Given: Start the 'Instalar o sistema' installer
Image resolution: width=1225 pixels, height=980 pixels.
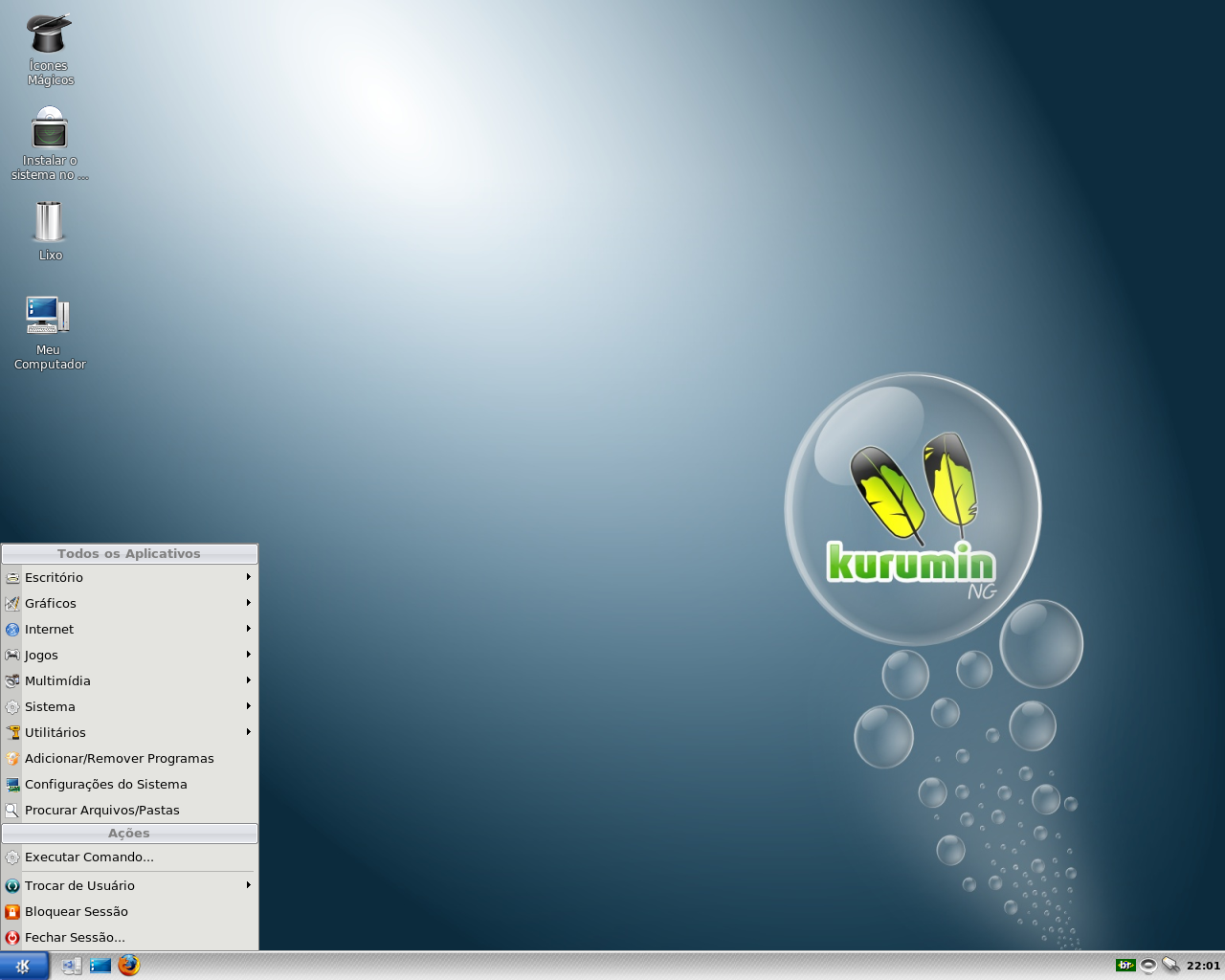Looking at the screenshot, I should click(x=49, y=127).
